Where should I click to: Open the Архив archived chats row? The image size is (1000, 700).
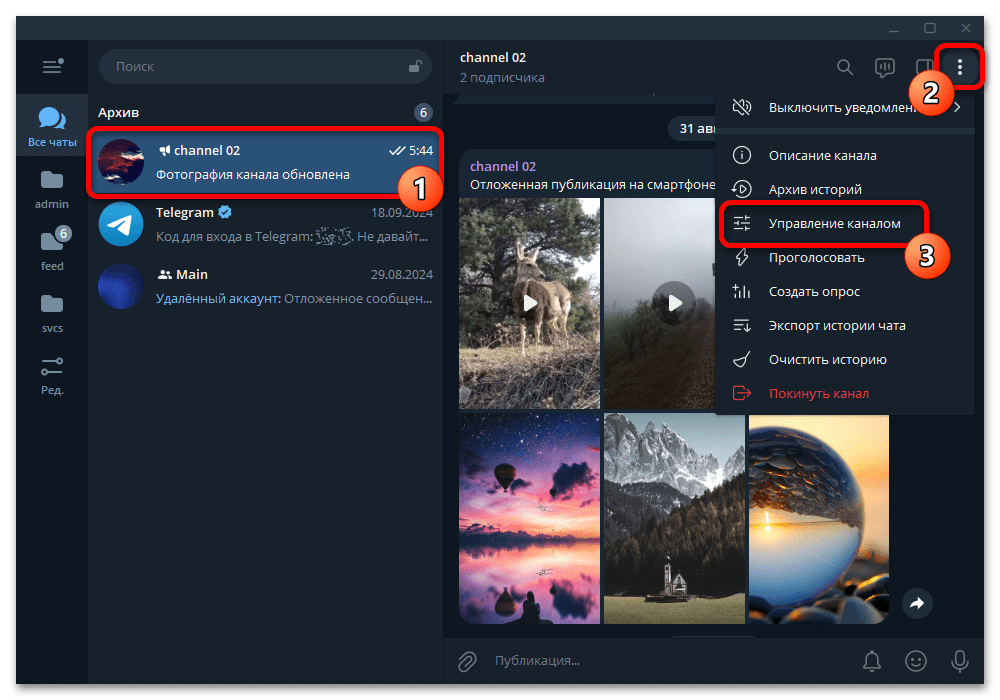[x=265, y=113]
